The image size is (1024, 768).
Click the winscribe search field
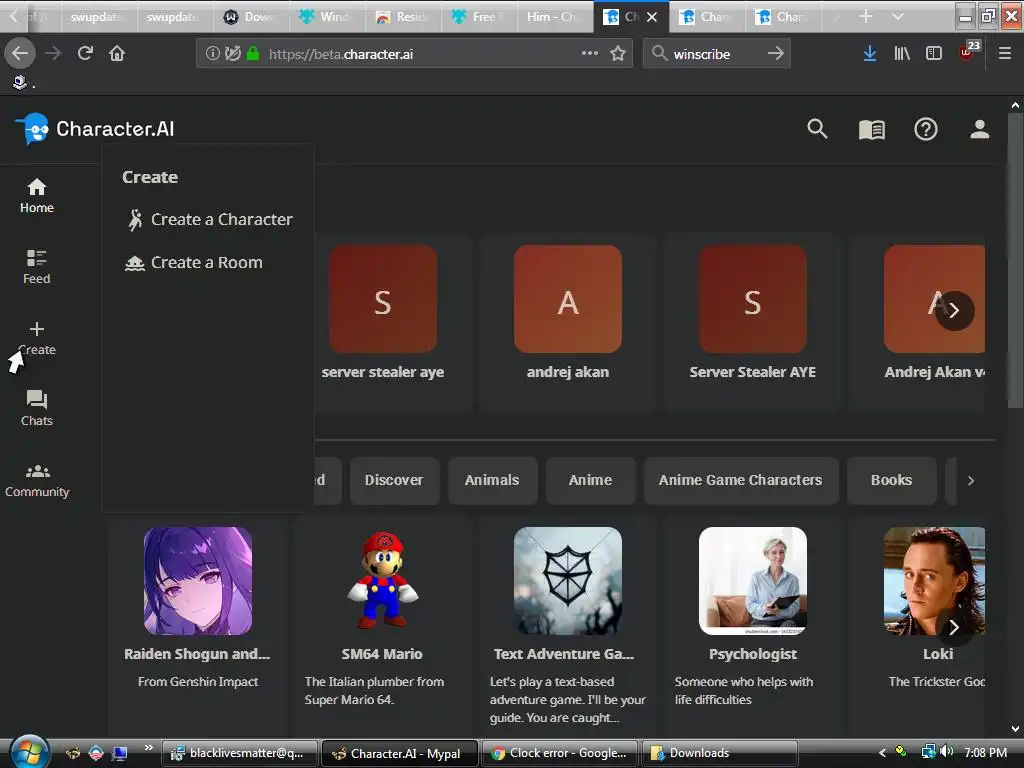[x=717, y=54]
